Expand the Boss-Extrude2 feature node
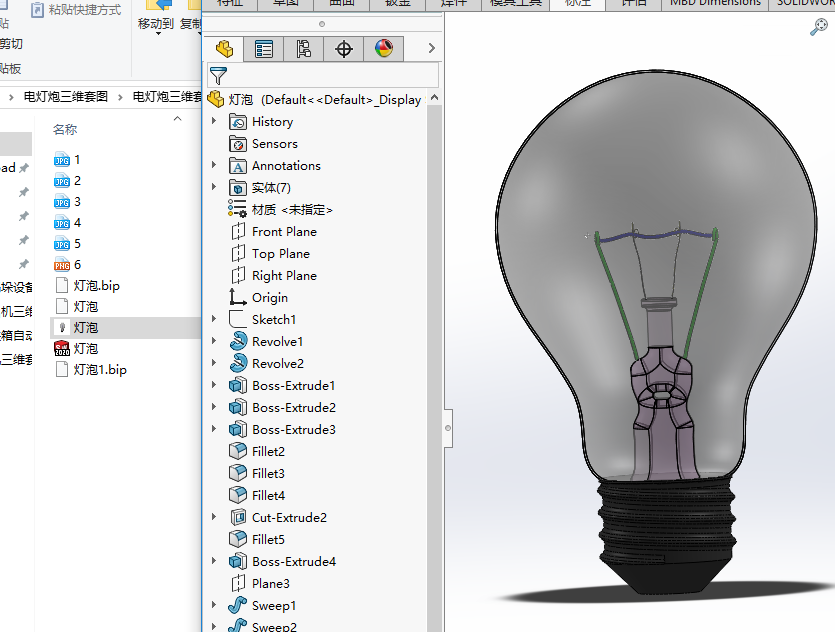Screen dimensions: 835x632 pyautogui.click(x=214, y=408)
